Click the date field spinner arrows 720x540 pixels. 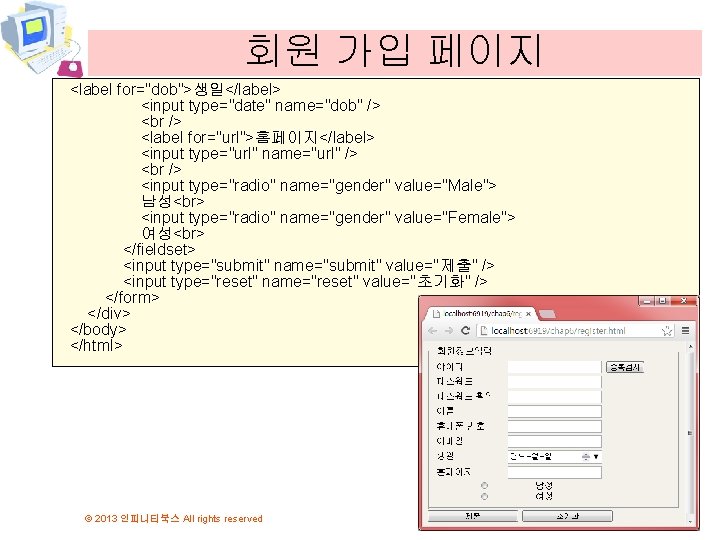coord(585,457)
